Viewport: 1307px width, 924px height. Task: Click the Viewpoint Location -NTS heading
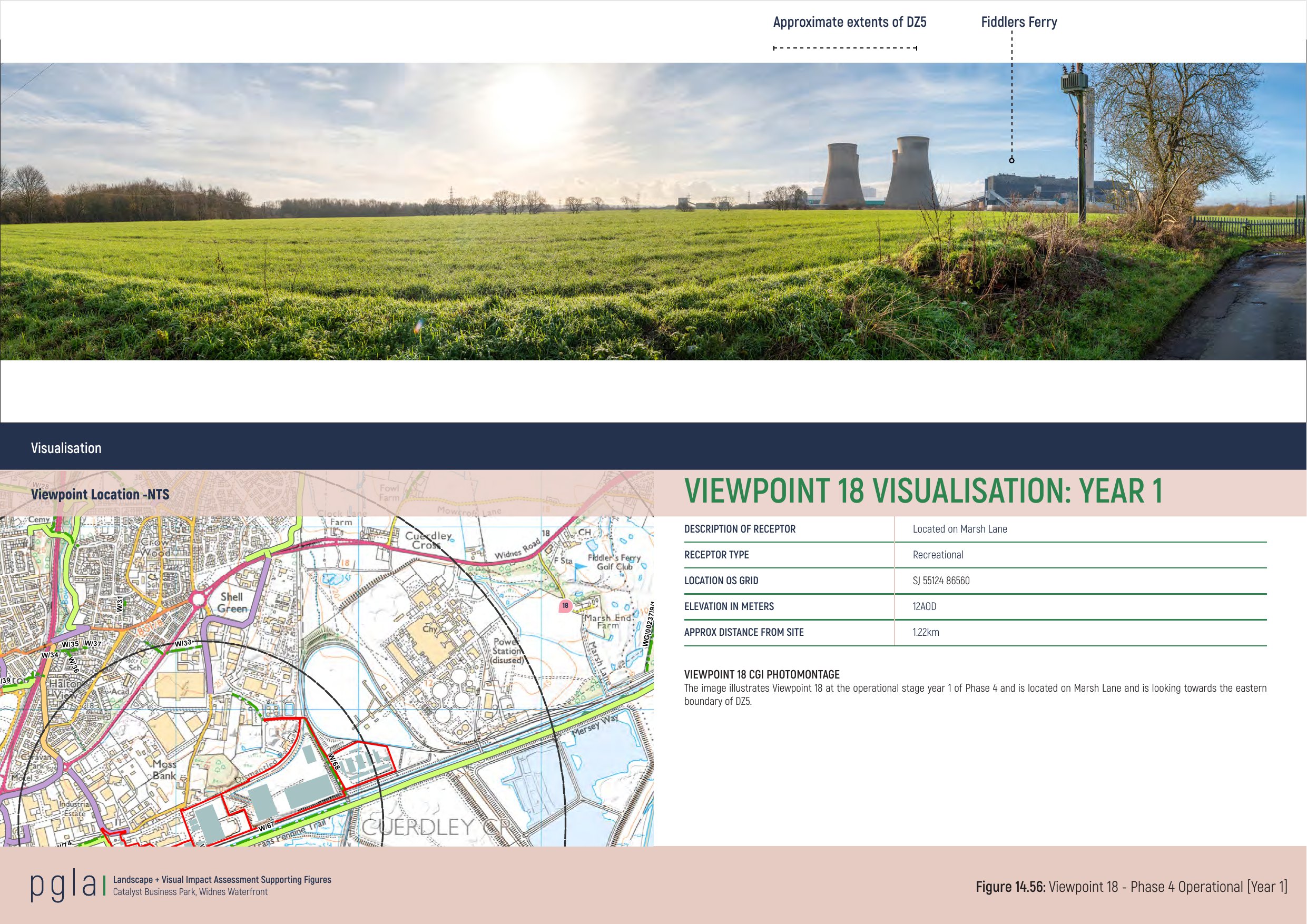100,494
